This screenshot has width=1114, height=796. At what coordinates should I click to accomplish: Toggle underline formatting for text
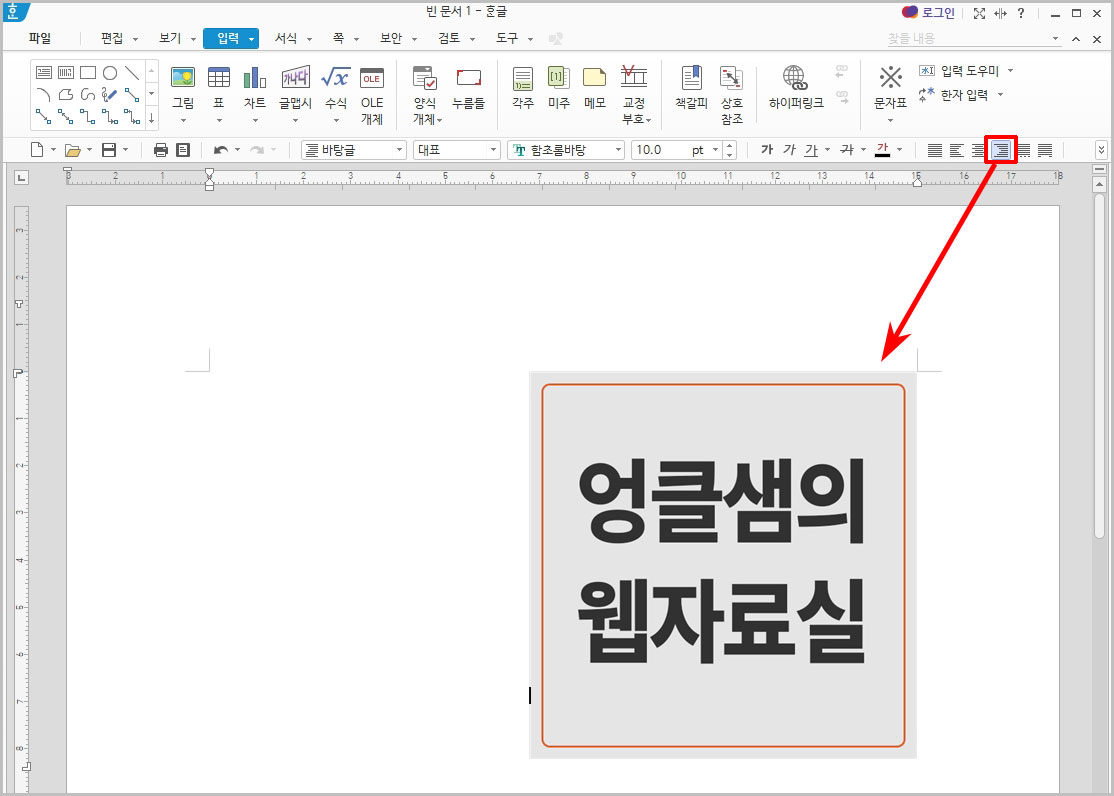[x=812, y=149]
